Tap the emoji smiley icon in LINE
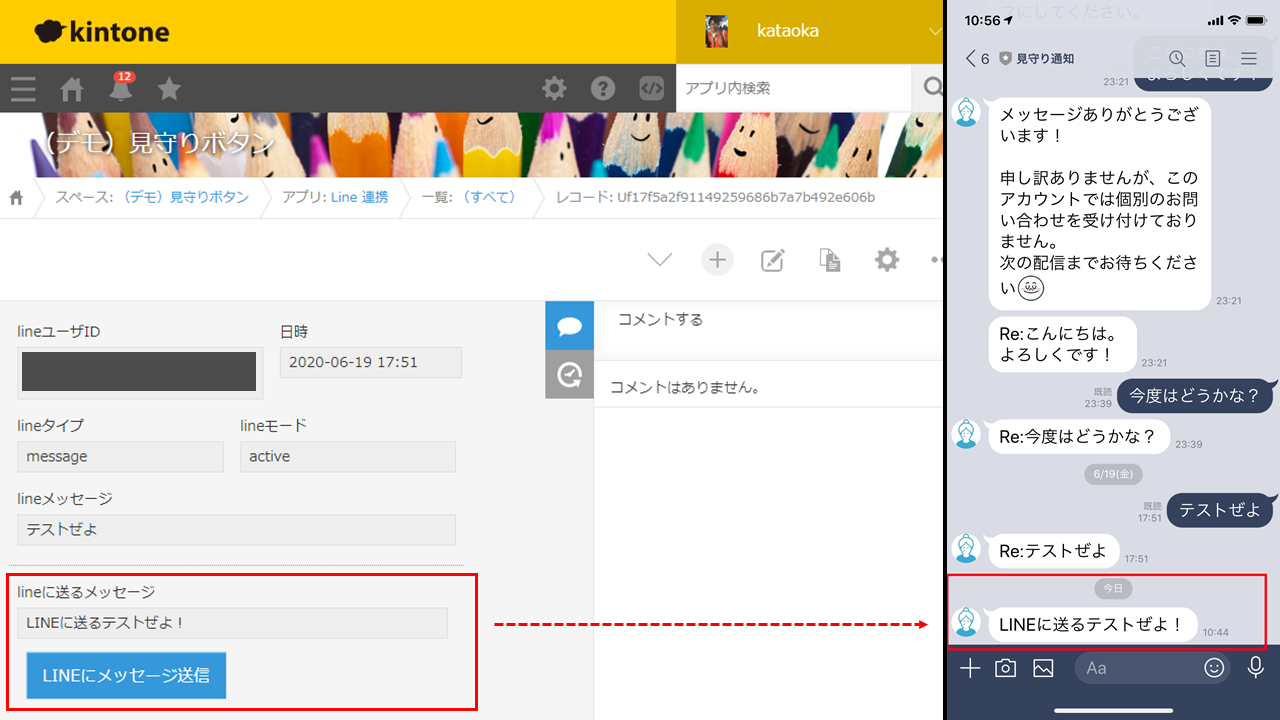This screenshot has height=720, width=1280. [x=1214, y=668]
